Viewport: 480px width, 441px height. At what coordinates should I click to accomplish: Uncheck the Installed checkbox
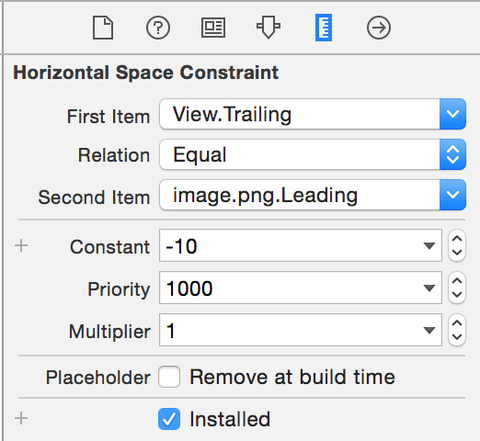pyautogui.click(x=169, y=419)
